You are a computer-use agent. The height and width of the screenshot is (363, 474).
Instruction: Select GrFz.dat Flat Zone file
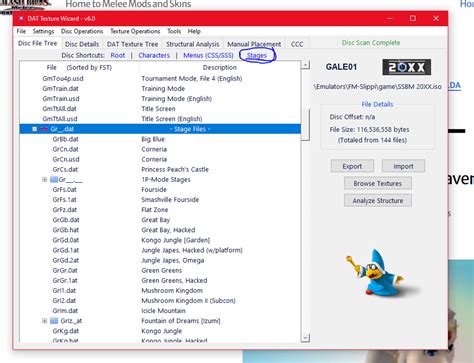click(x=160, y=210)
